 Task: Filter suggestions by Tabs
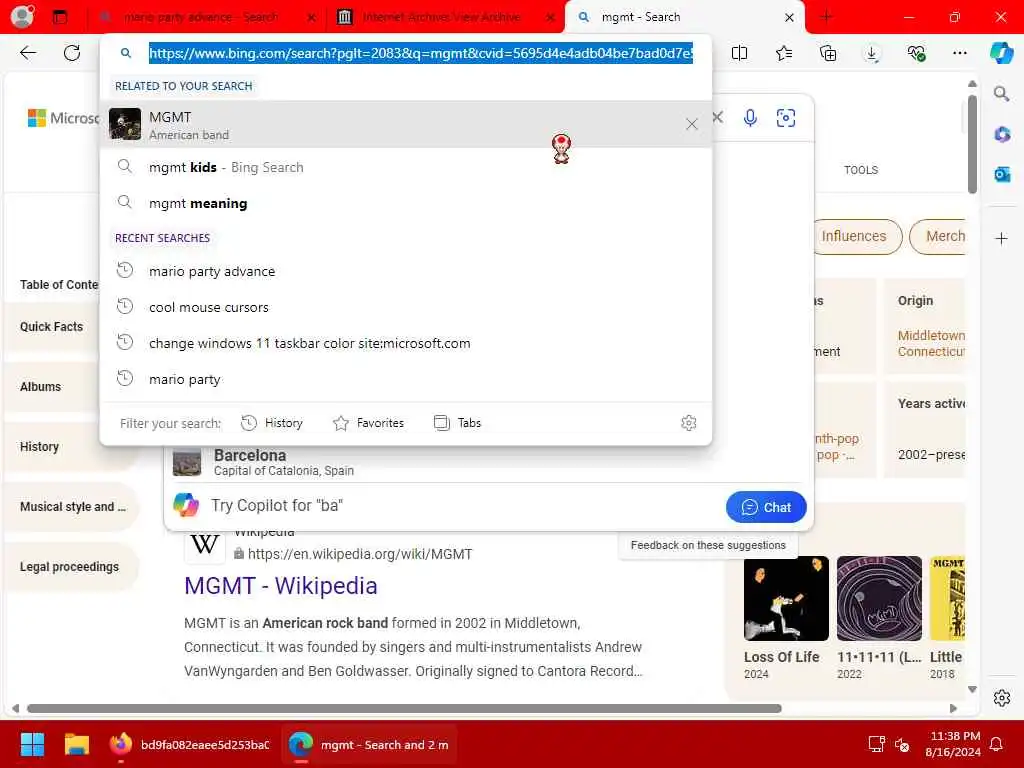click(x=457, y=423)
